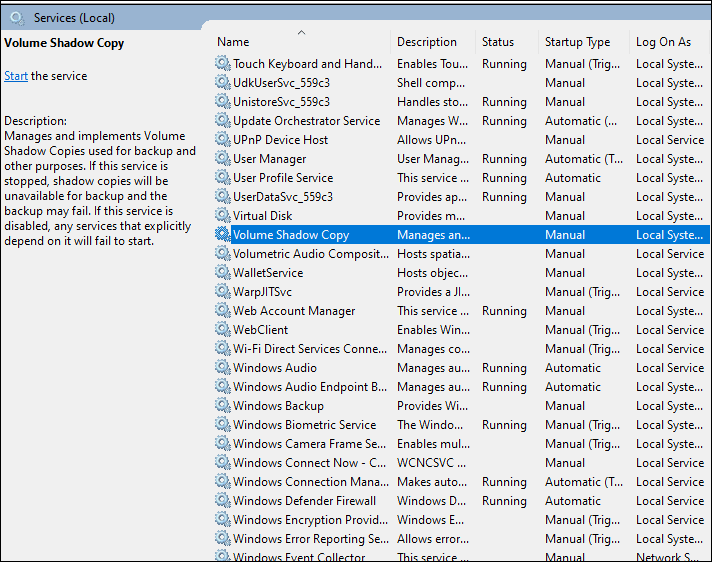712x562 pixels.
Task: Click gear icon beside UPnP Device Host
Action: pos(222,140)
